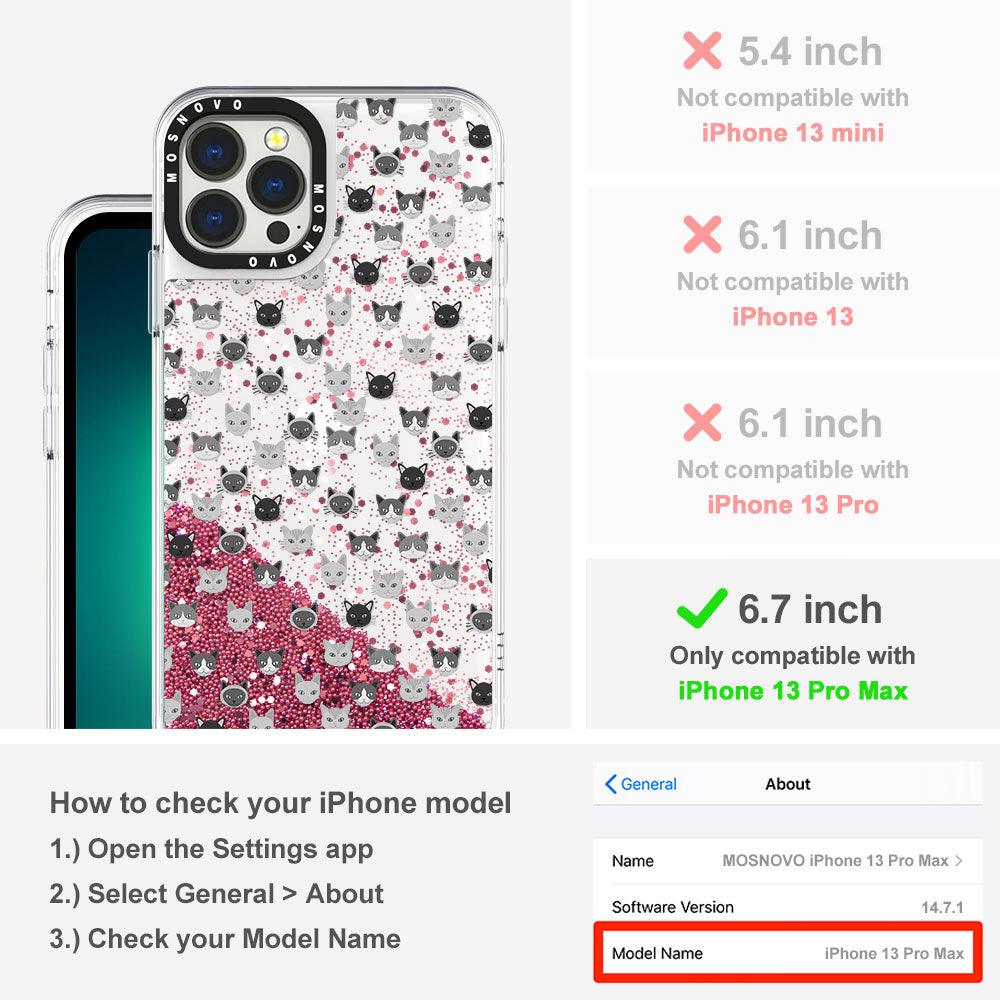
Task: Select the Software Version row
Action: coord(788,906)
